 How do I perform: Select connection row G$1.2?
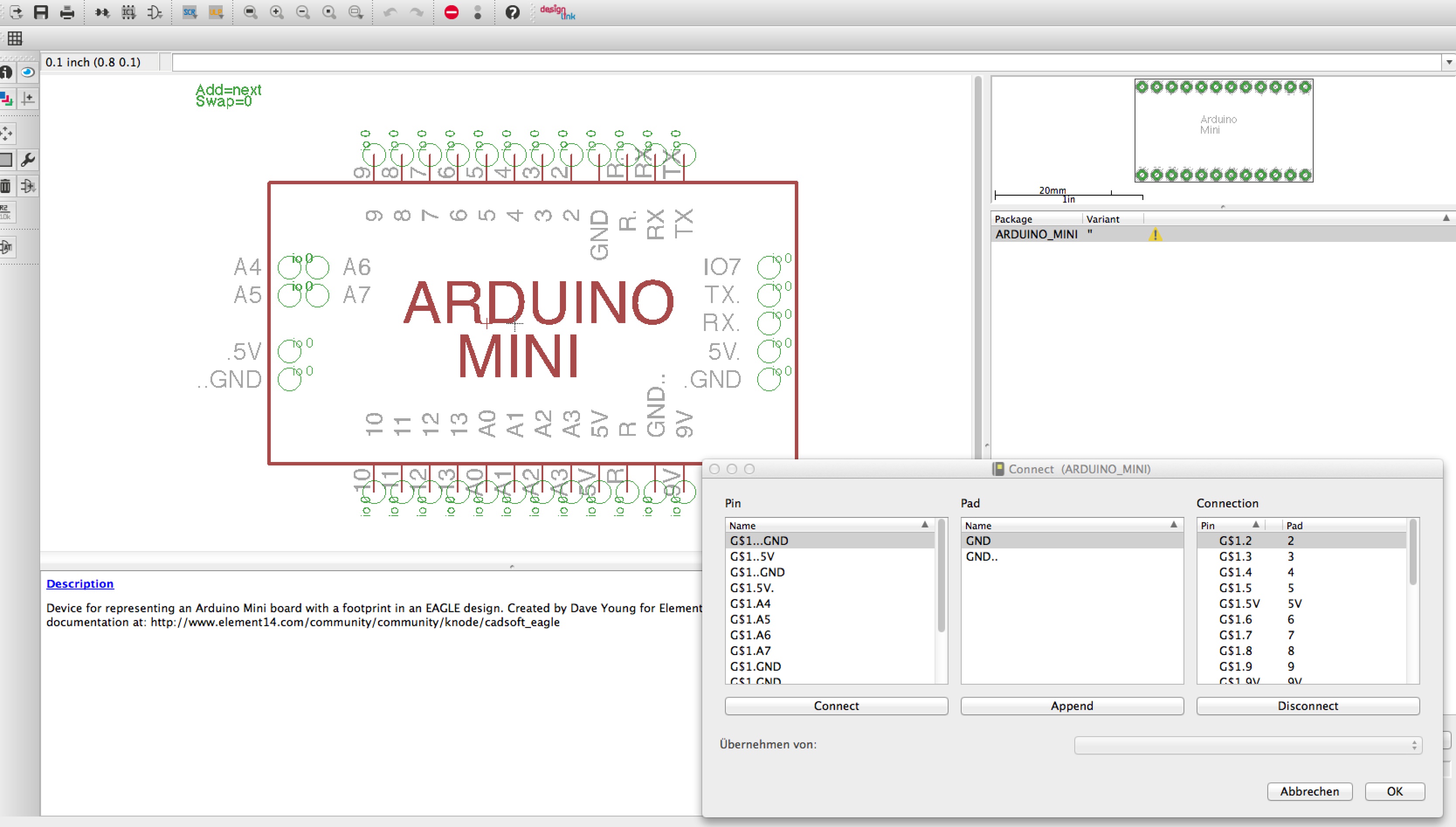[x=1301, y=541]
